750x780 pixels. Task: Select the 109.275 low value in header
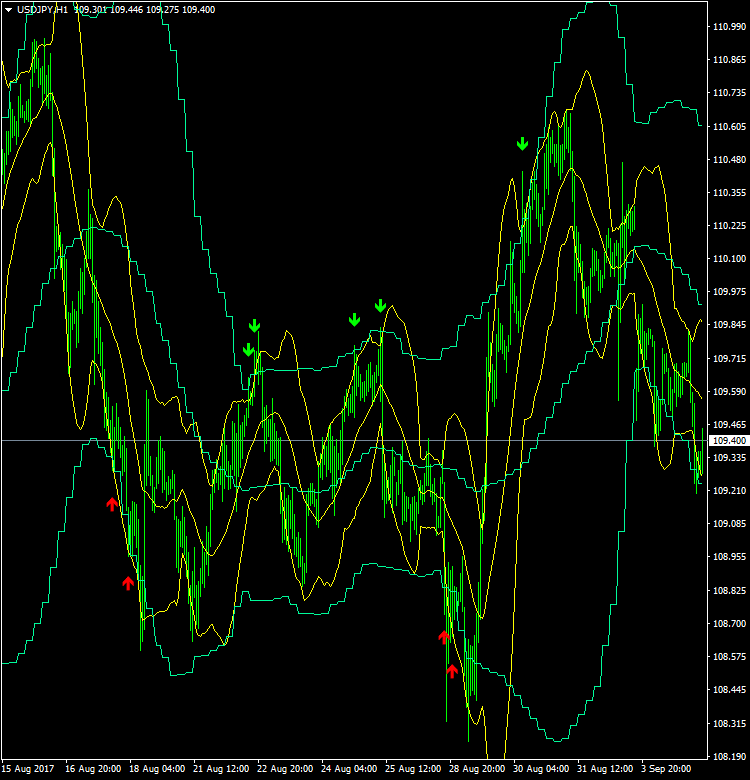162,10
